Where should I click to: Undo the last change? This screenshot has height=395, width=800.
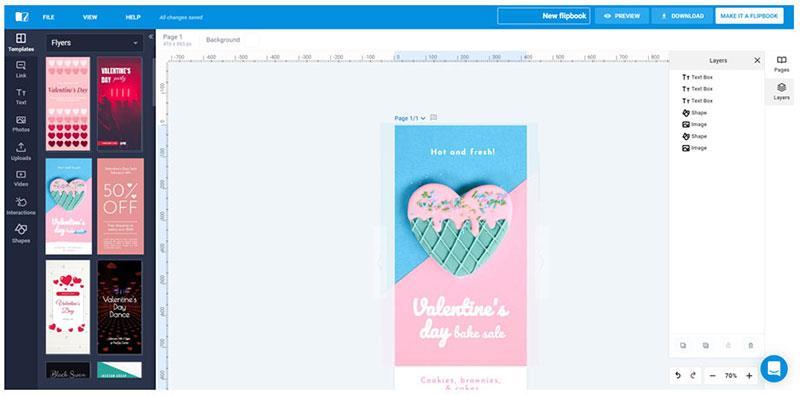point(678,376)
